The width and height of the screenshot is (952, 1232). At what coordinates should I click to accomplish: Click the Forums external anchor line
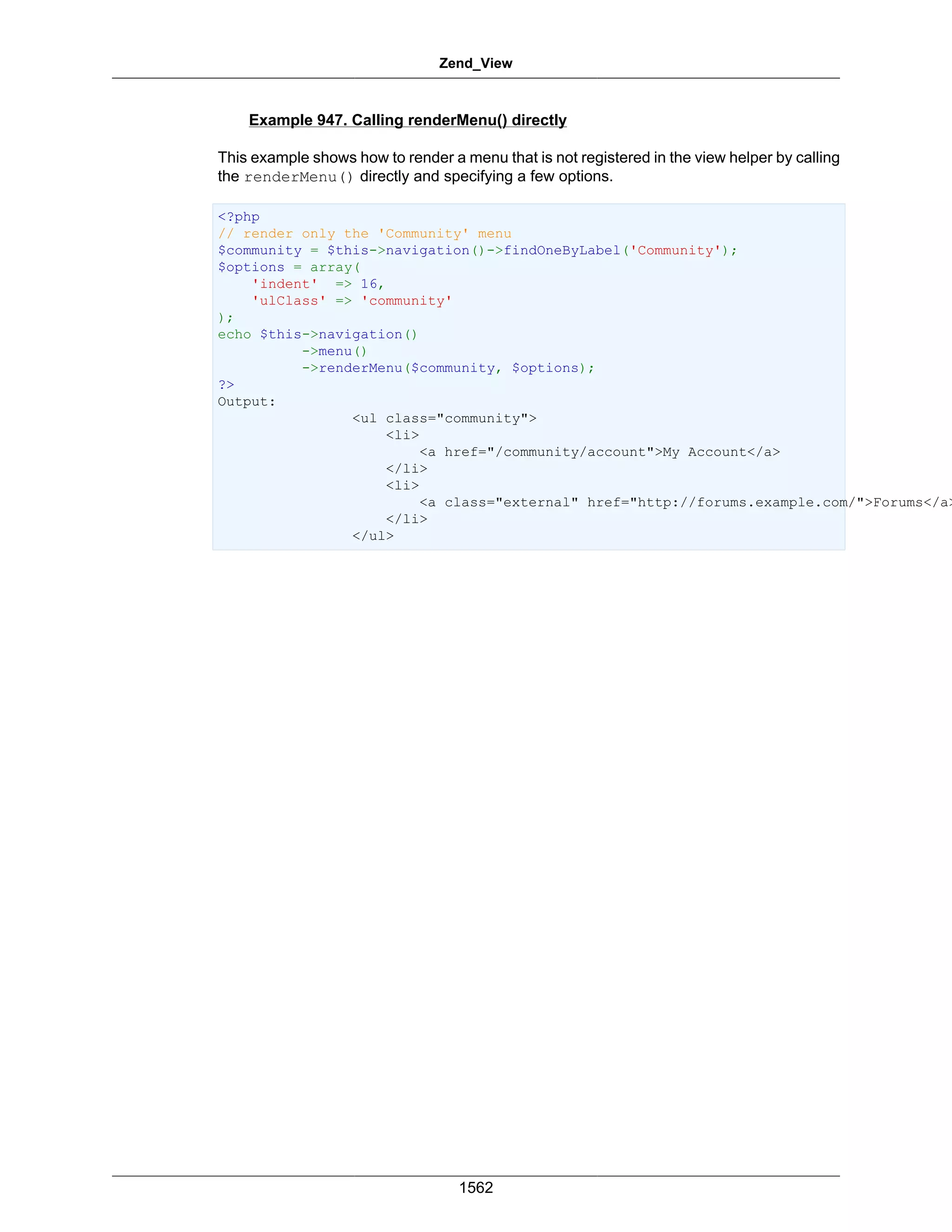pyautogui.click(x=685, y=503)
